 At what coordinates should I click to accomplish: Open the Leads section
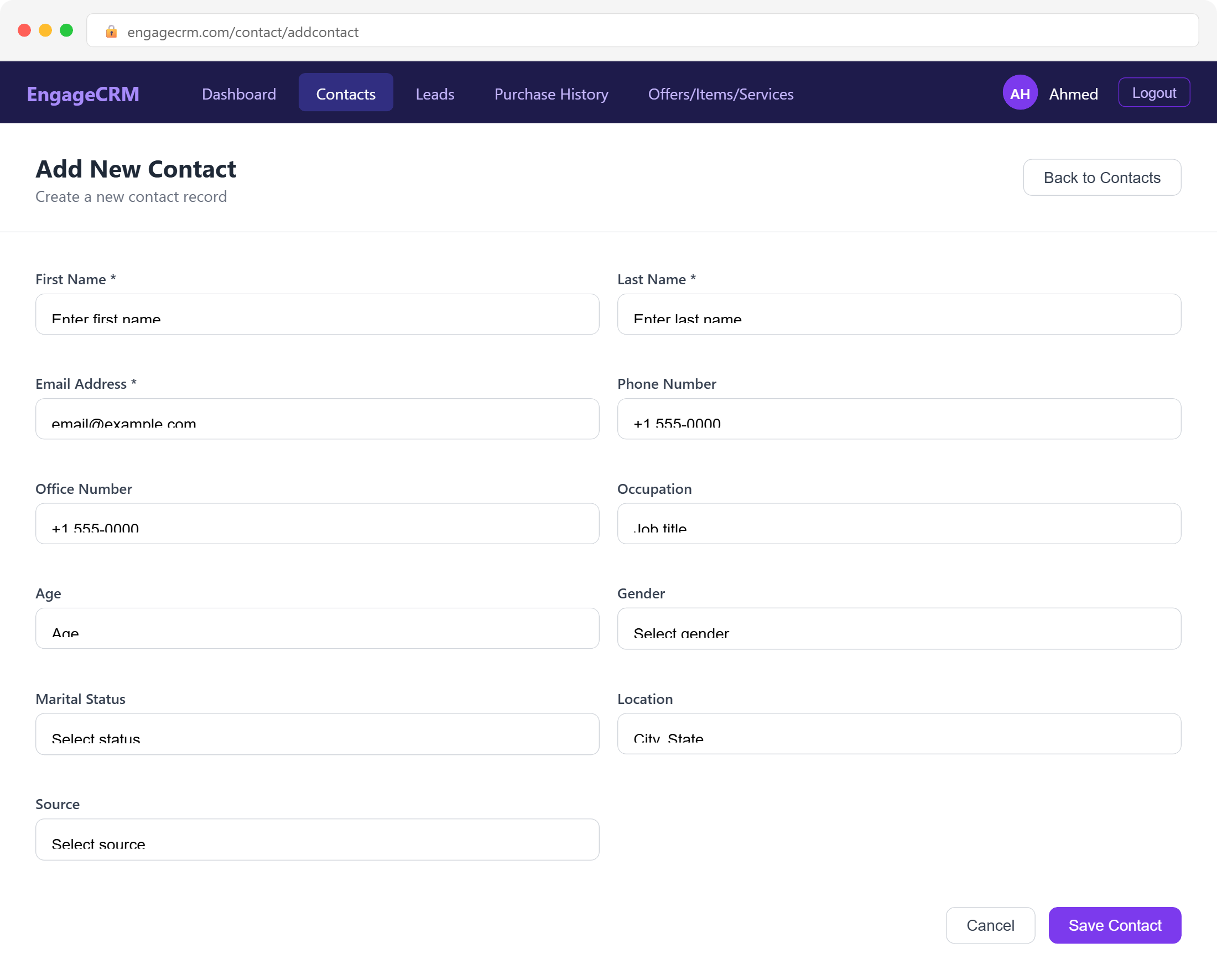(434, 93)
